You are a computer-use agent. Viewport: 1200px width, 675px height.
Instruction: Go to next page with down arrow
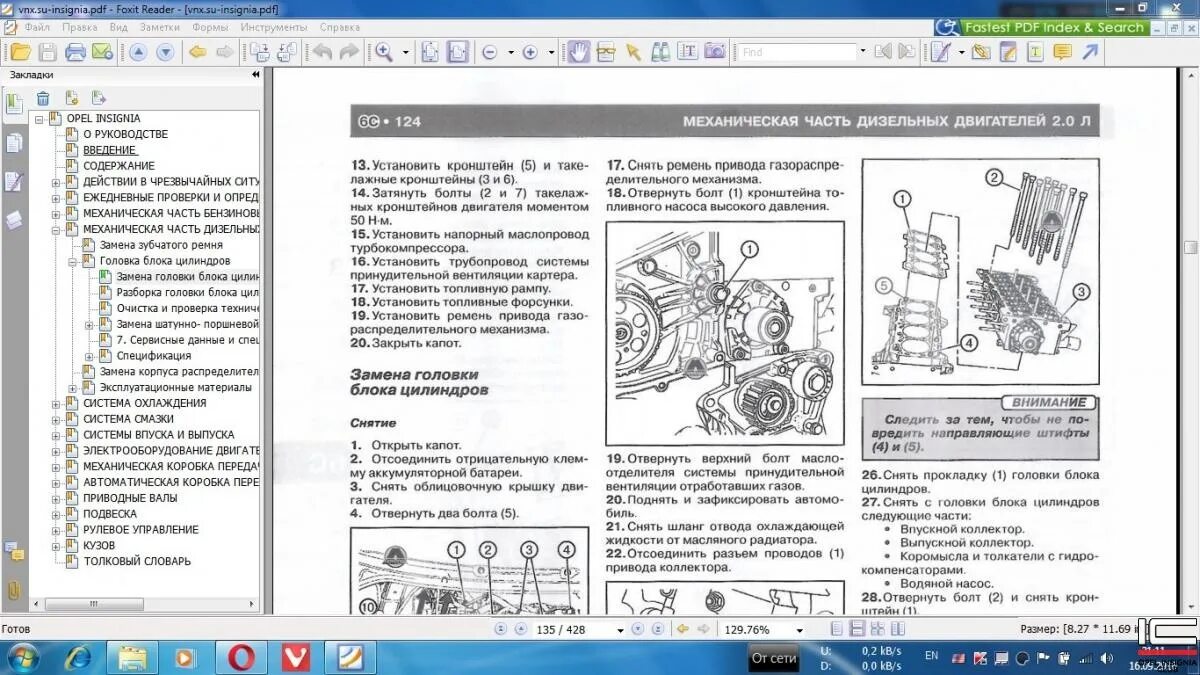coord(165,52)
